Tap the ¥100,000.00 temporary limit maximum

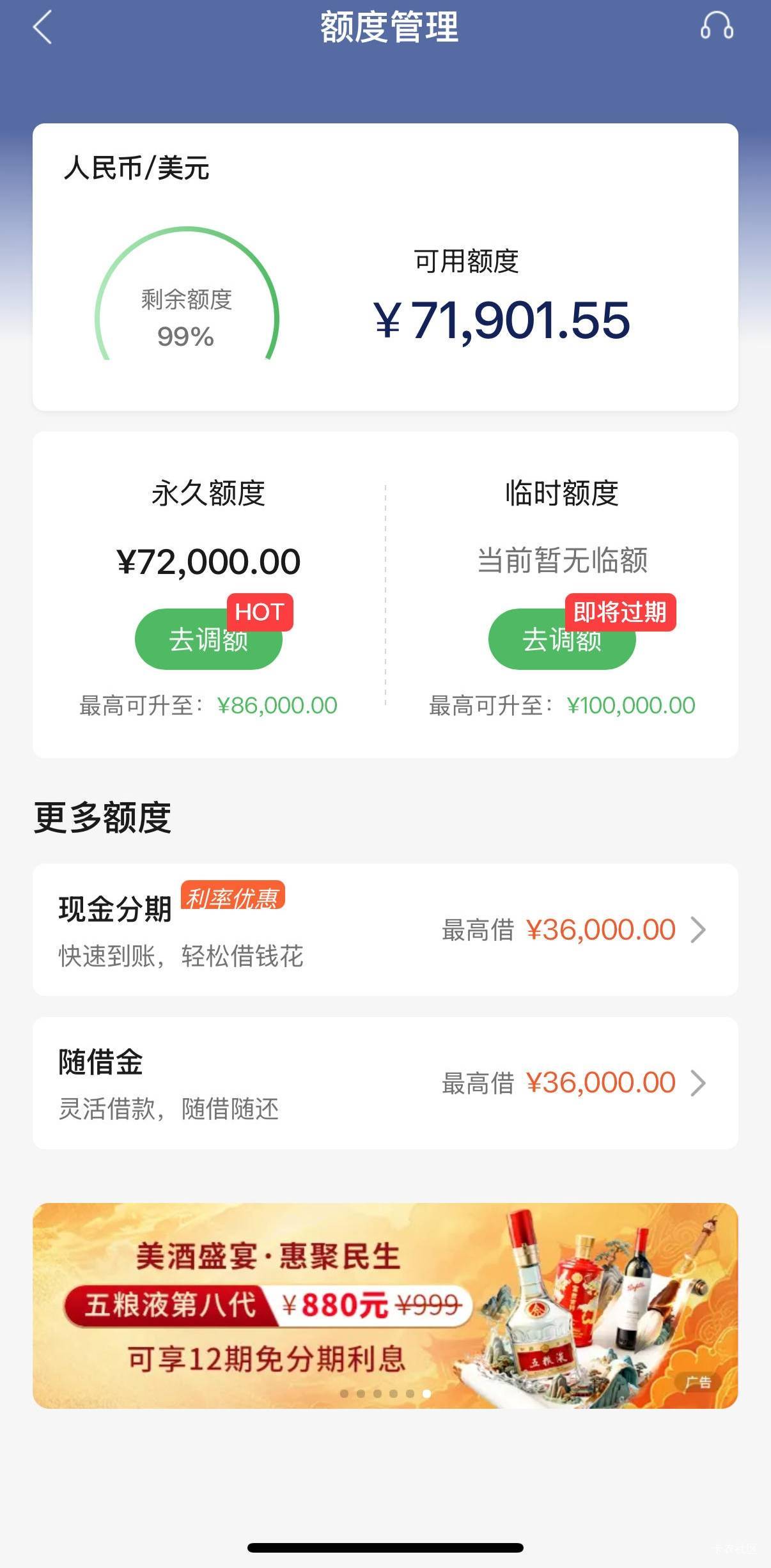(x=631, y=706)
